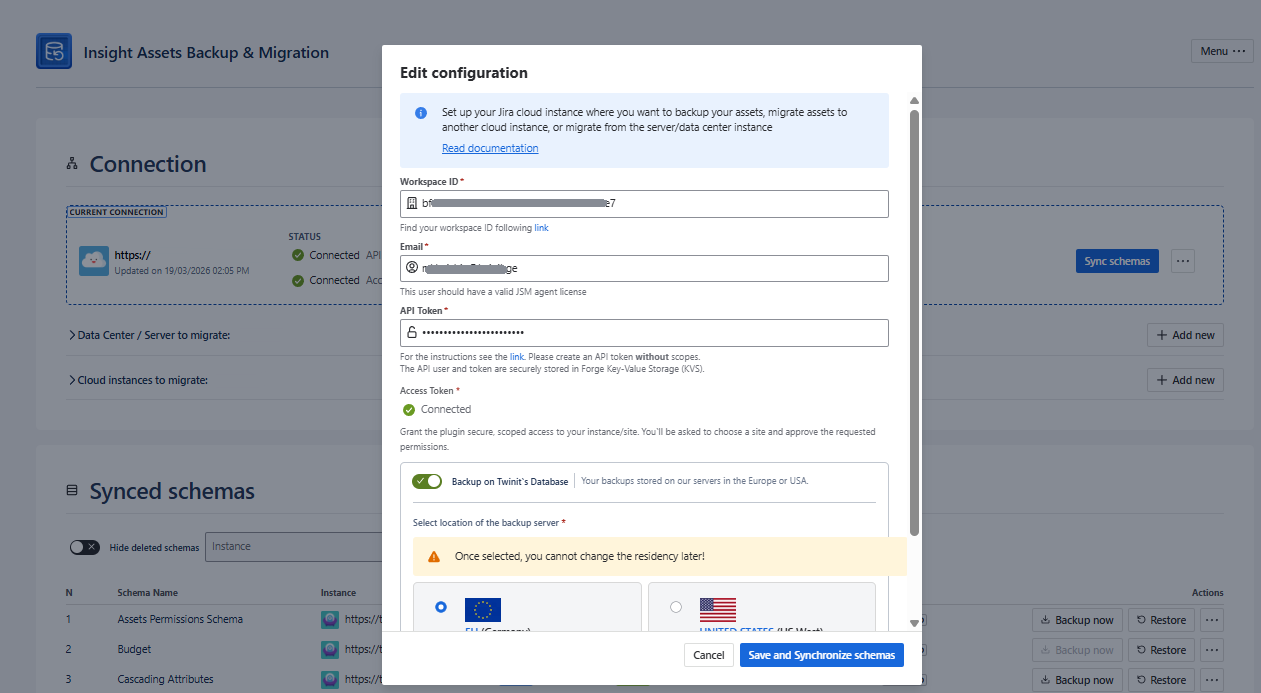
Task: Click Add new for Cloud instances
Action: (1185, 380)
